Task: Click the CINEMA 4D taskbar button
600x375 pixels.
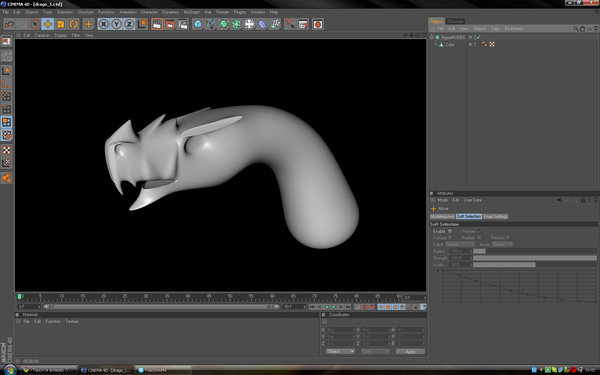Action: point(106,370)
